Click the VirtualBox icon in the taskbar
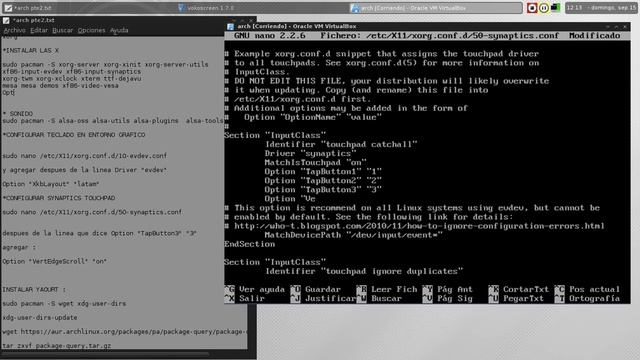This screenshot has width=640, height=360. 355,8
